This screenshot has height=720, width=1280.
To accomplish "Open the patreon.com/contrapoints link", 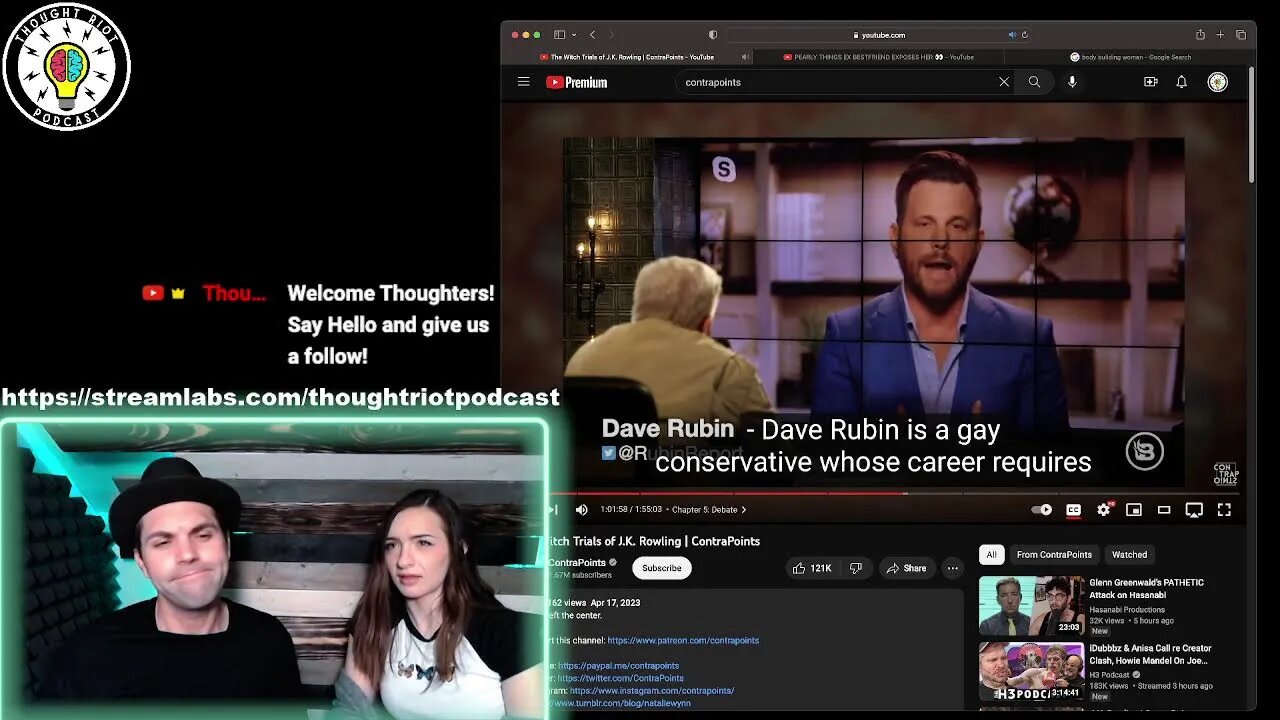I will tap(683, 640).
